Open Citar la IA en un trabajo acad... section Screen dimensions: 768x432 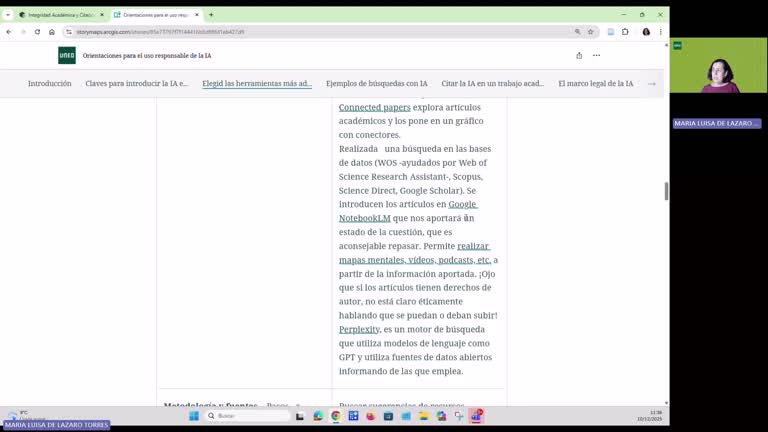point(493,84)
